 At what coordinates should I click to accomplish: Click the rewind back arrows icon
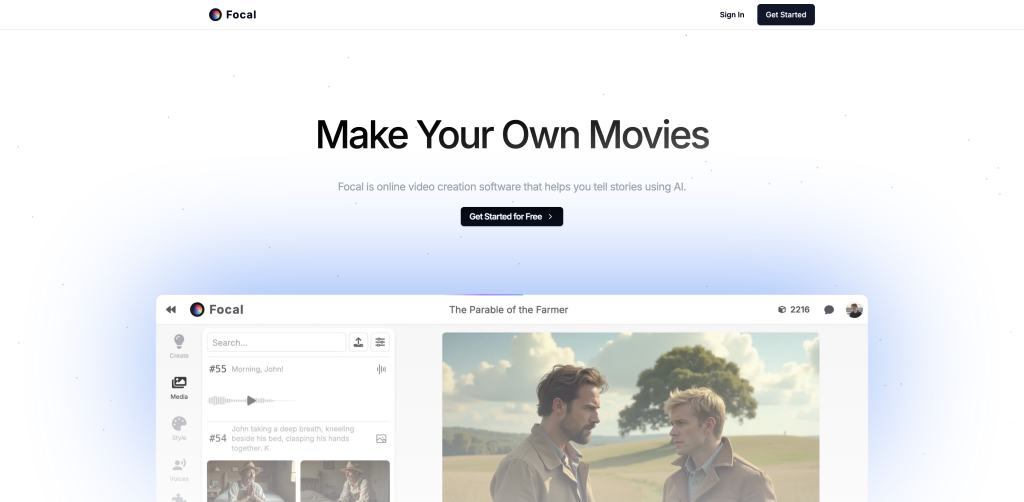171,309
